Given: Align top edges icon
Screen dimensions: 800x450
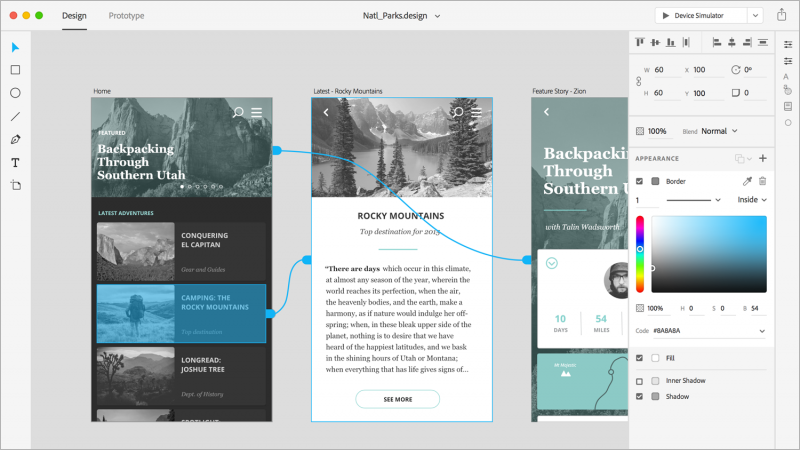Looking at the screenshot, I should coord(640,42).
